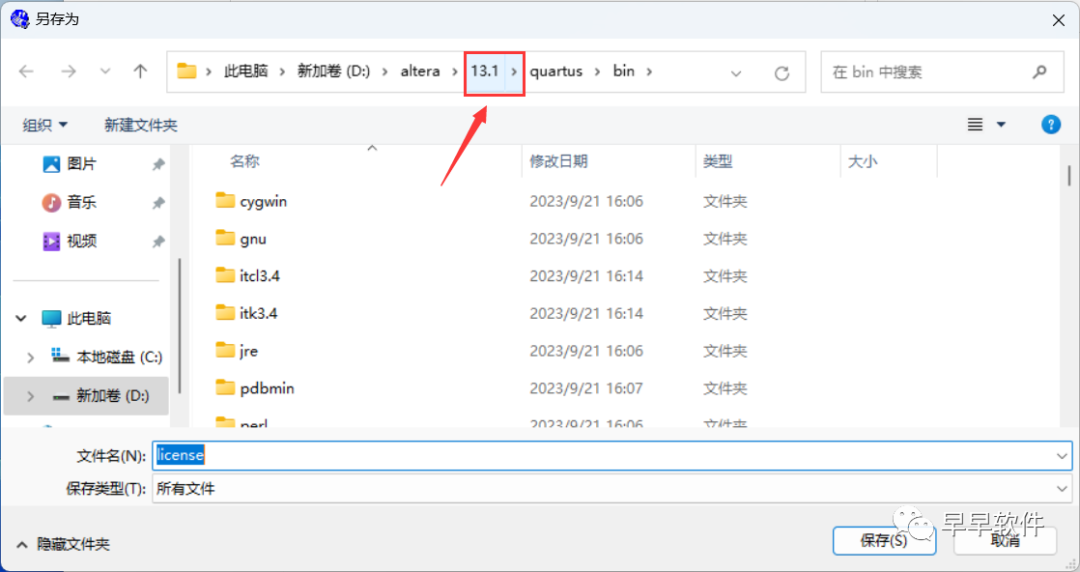Open the 组织 menu
This screenshot has height=572, width=1080.
[45, 125]
